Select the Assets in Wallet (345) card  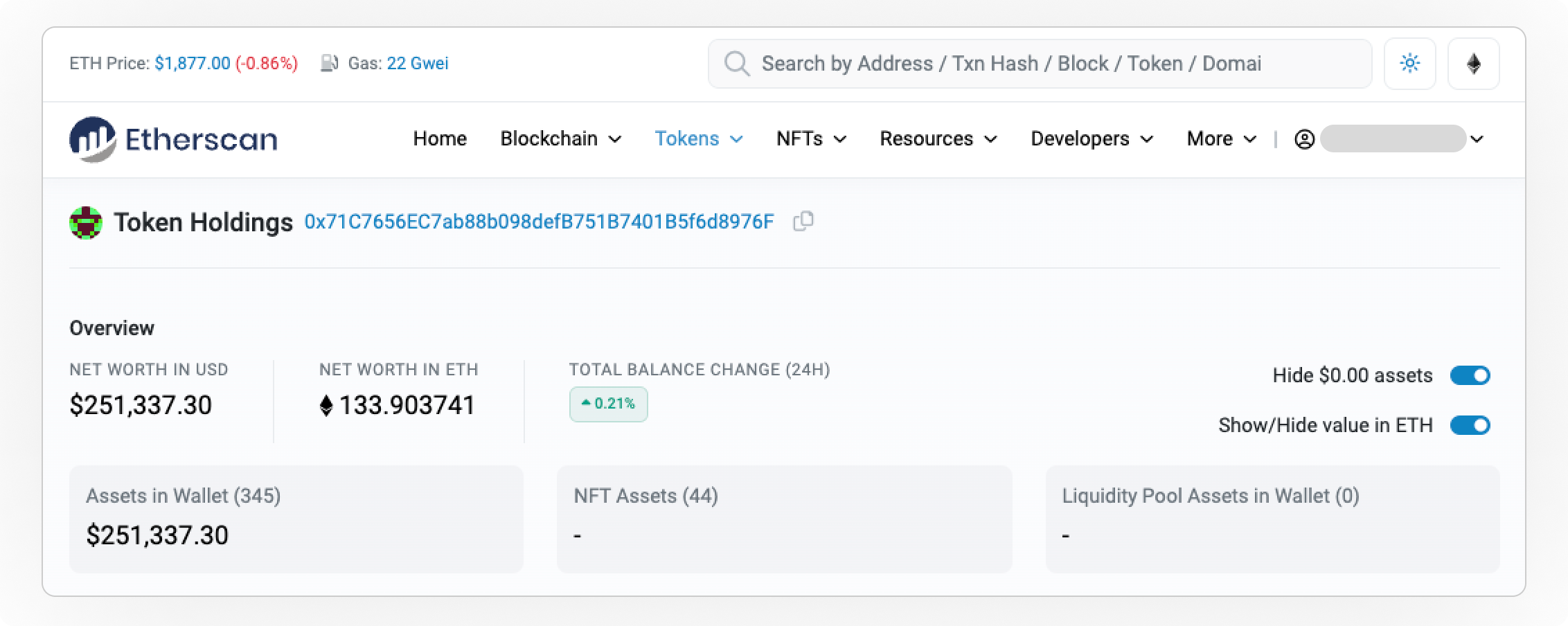pos(296,519)
